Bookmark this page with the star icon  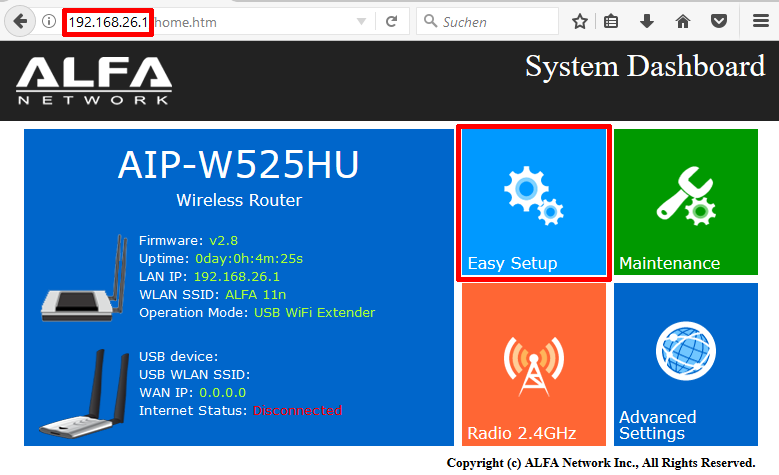point(579,21)
